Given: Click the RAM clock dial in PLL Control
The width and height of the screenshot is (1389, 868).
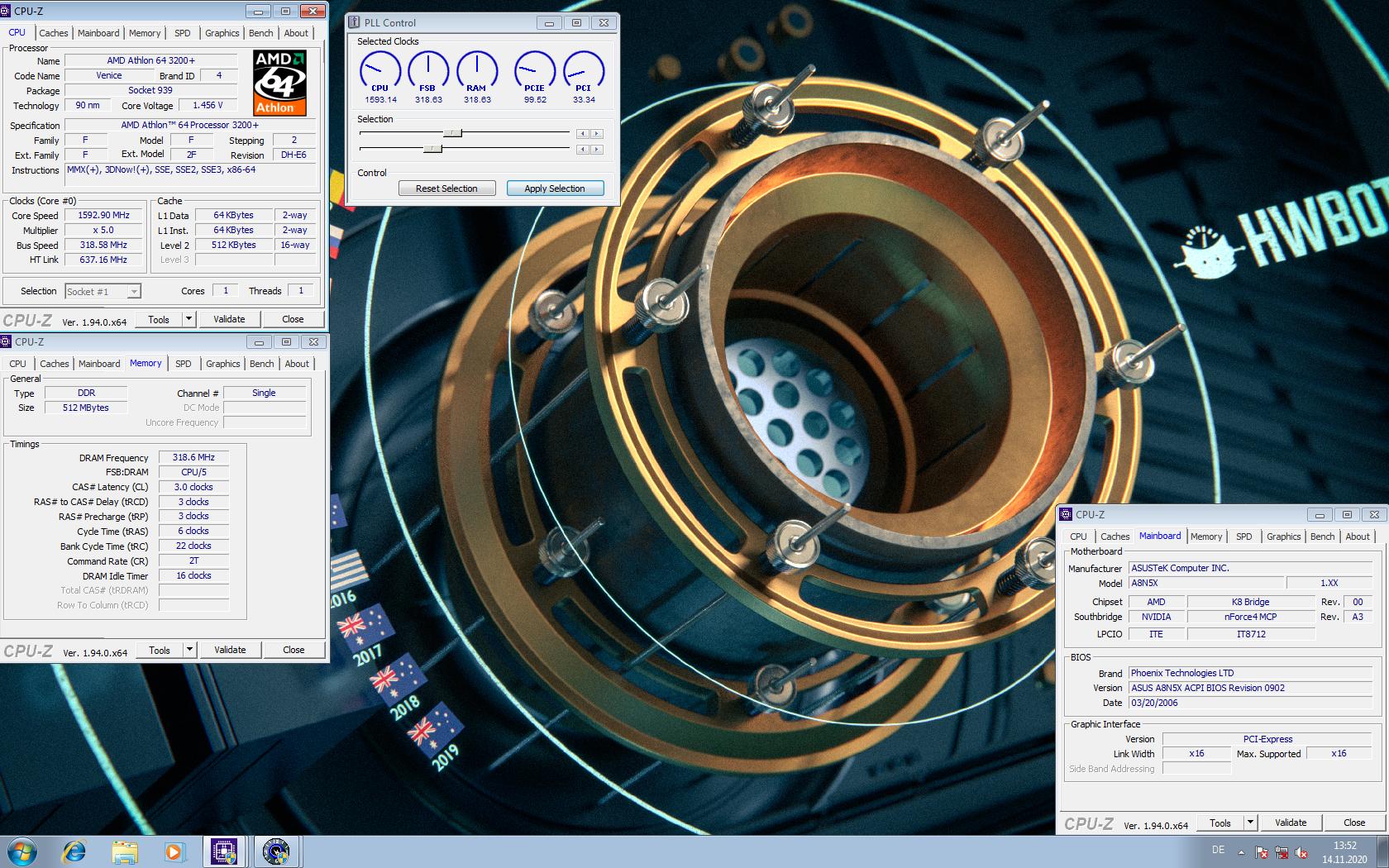Looking at the screenshot, I should (x=477, y=70).
